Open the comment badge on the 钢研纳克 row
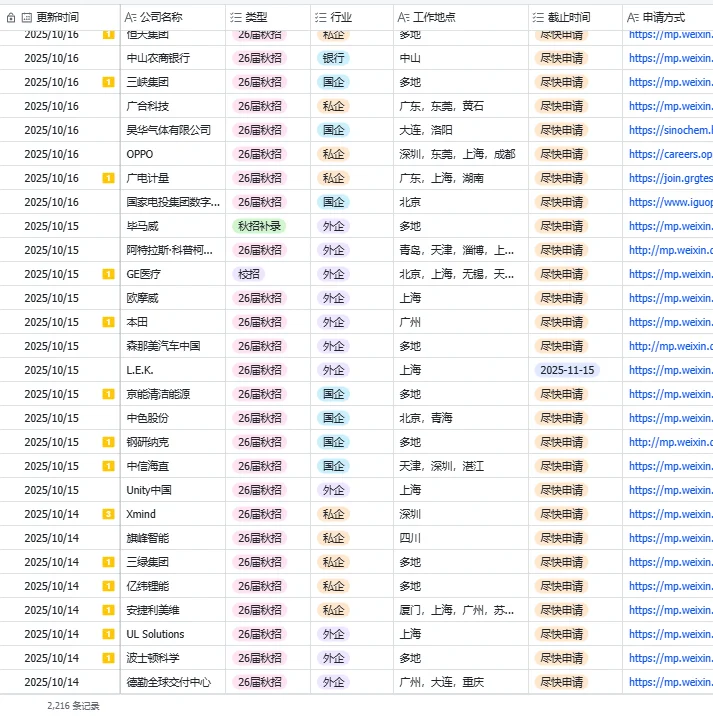713x716 pixels. [108, 442]
